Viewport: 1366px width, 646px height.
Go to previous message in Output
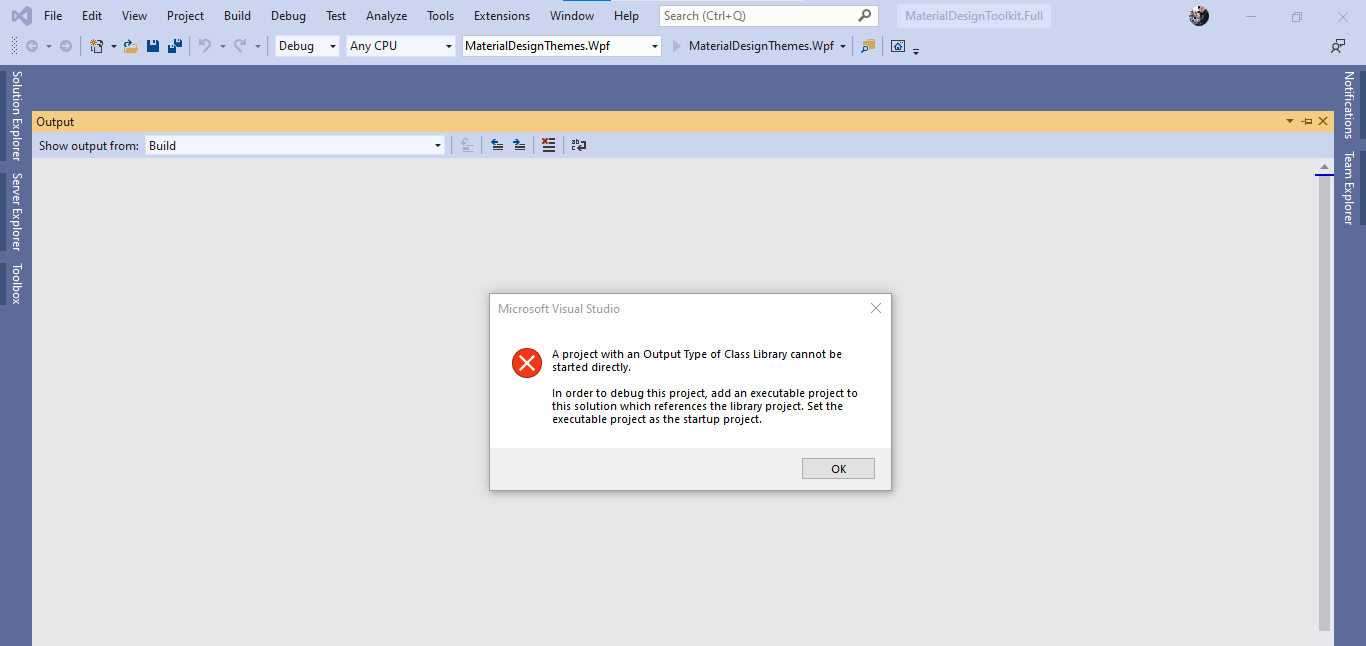click(497, 145)
